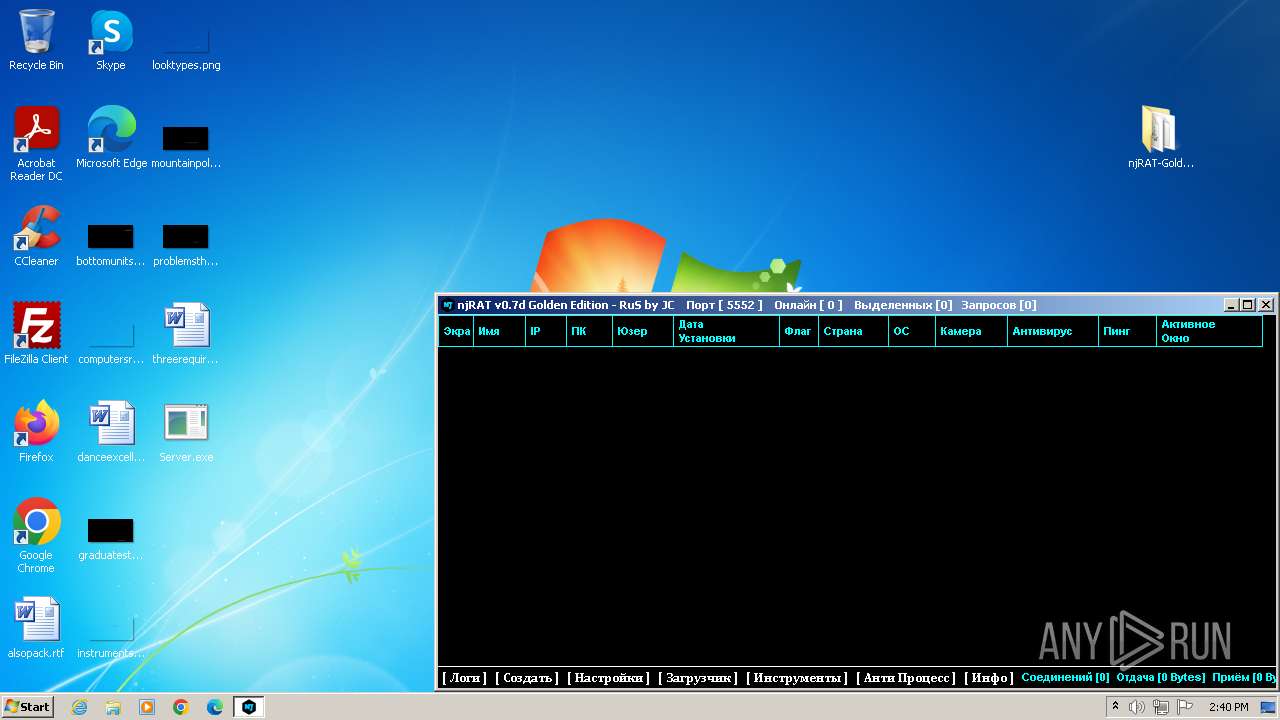Select the alsopack.rtf document
1280x720 pixels.
pos(36,628)
